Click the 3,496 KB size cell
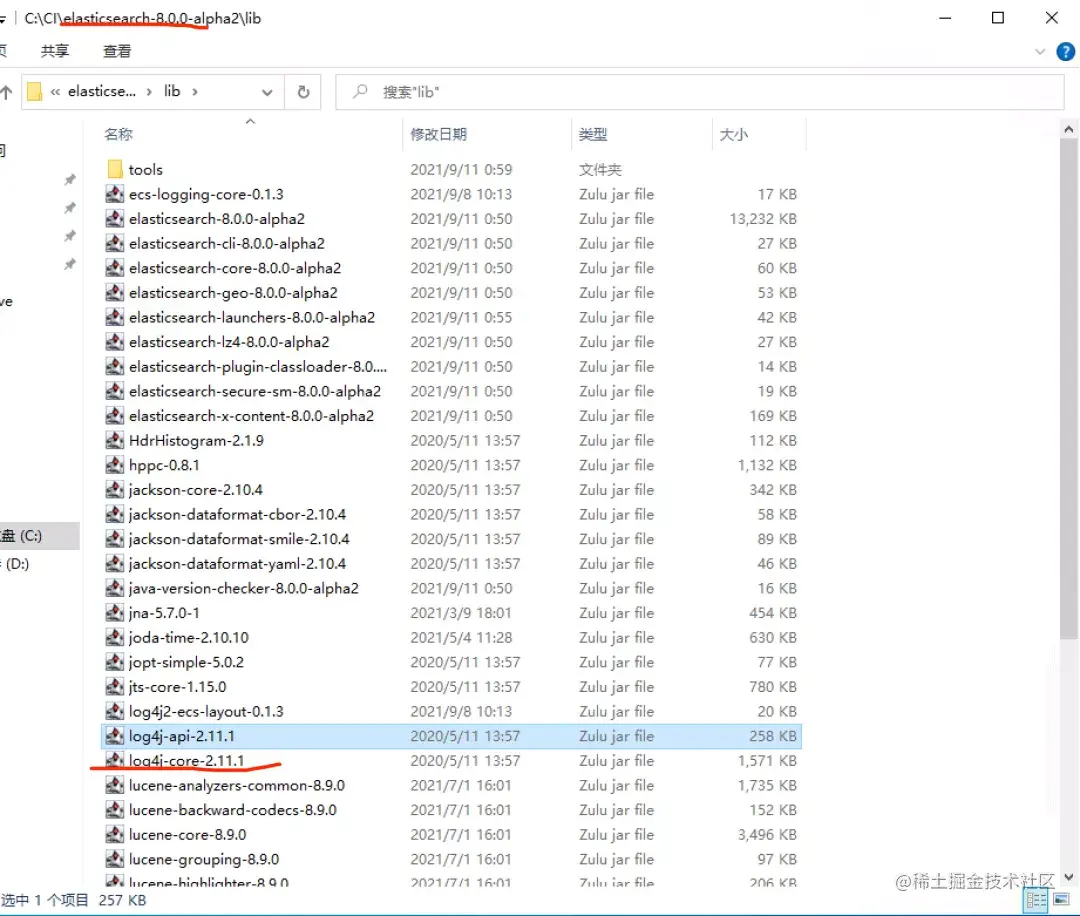Image resolution: width=1080 pixels, height=916 pixels. (767, 835)
